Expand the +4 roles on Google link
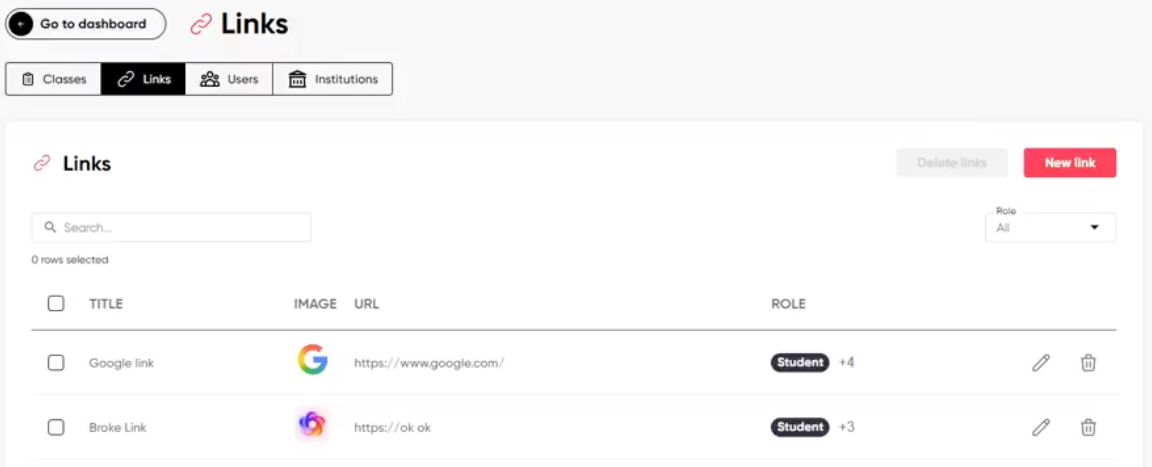 point(846,363)
